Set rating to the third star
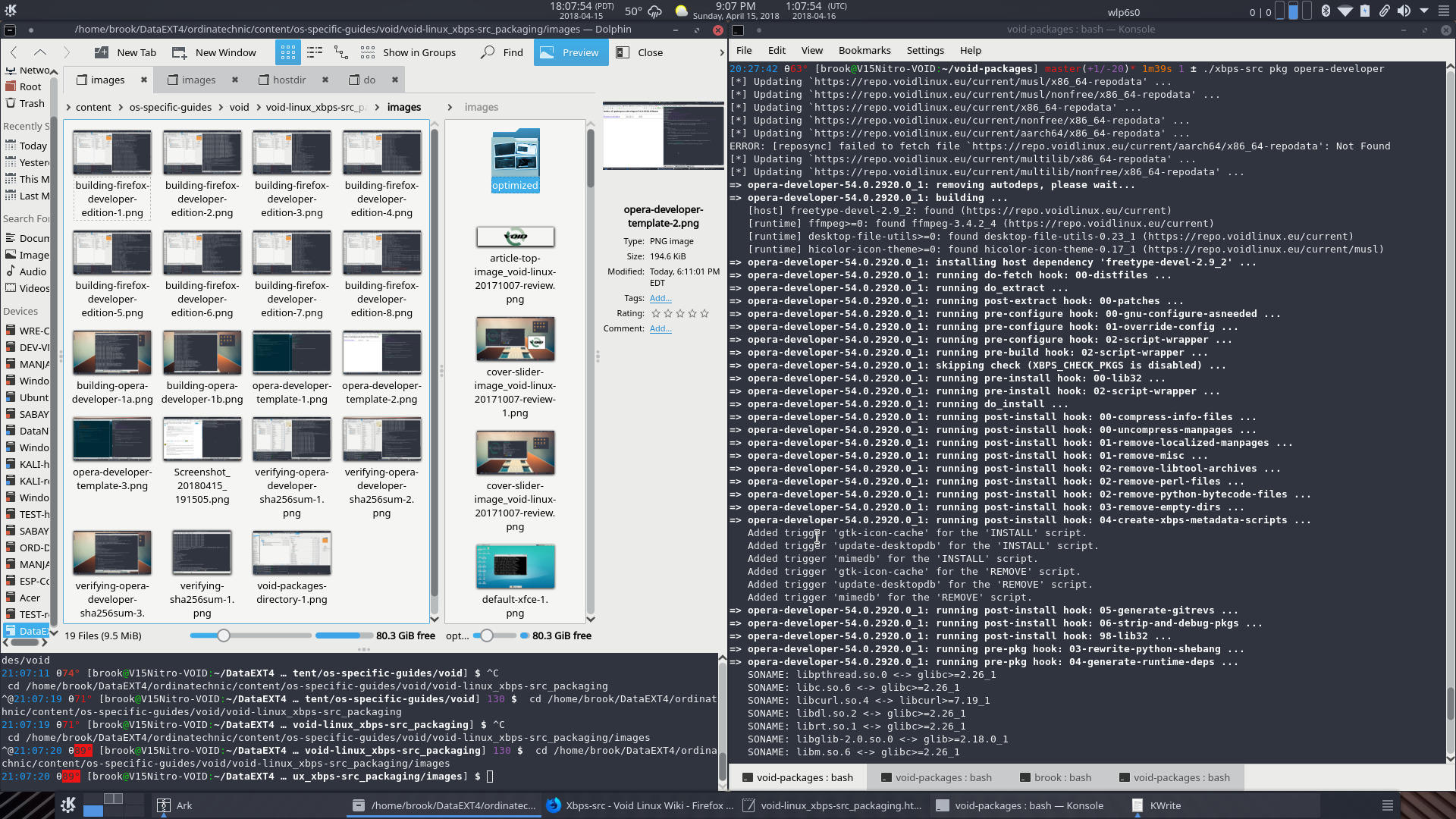This screenshot has height=819, width=1456. coord(680,313)
